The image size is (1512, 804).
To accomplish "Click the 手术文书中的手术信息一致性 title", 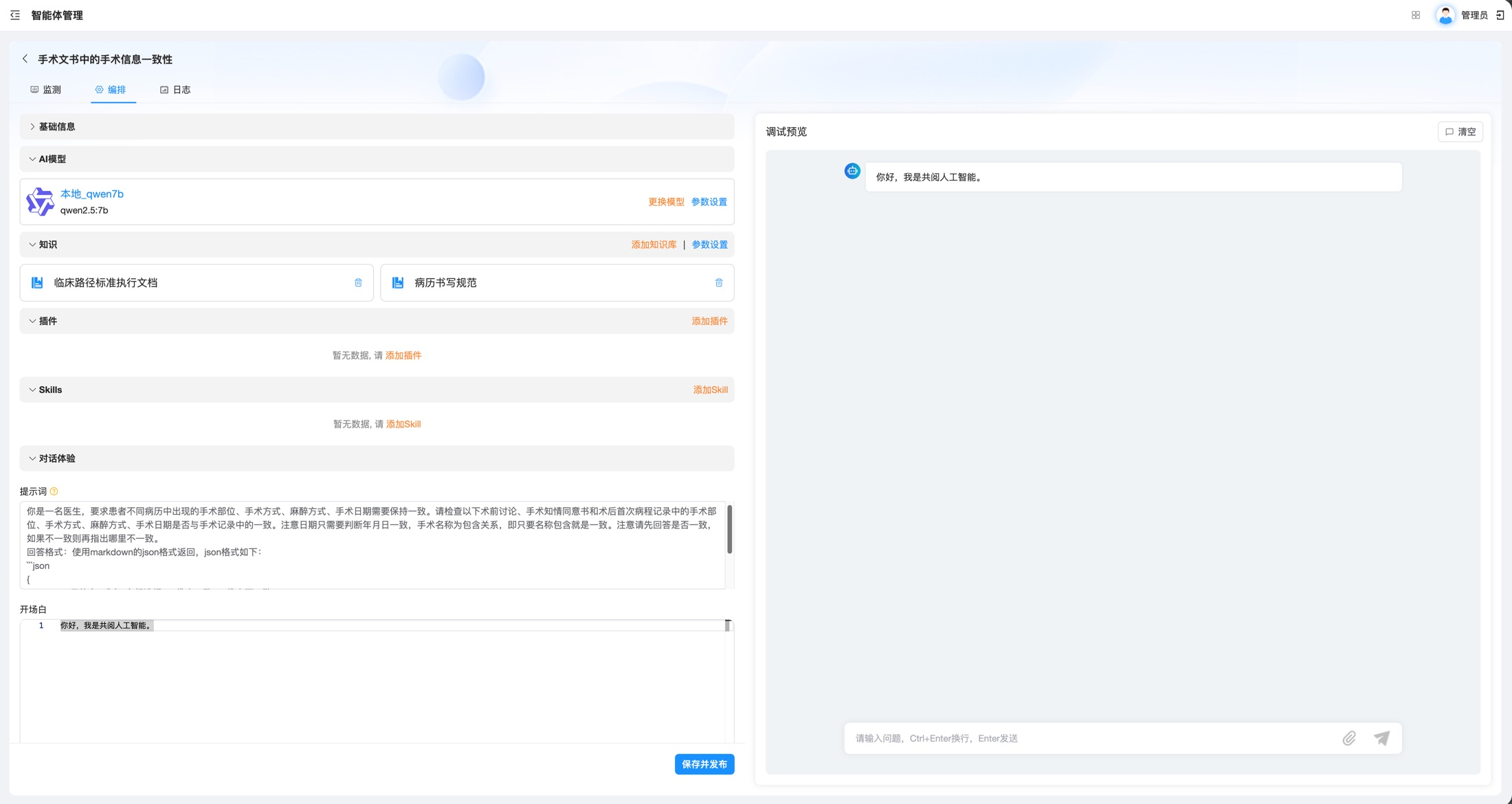I will coord(105,59).
